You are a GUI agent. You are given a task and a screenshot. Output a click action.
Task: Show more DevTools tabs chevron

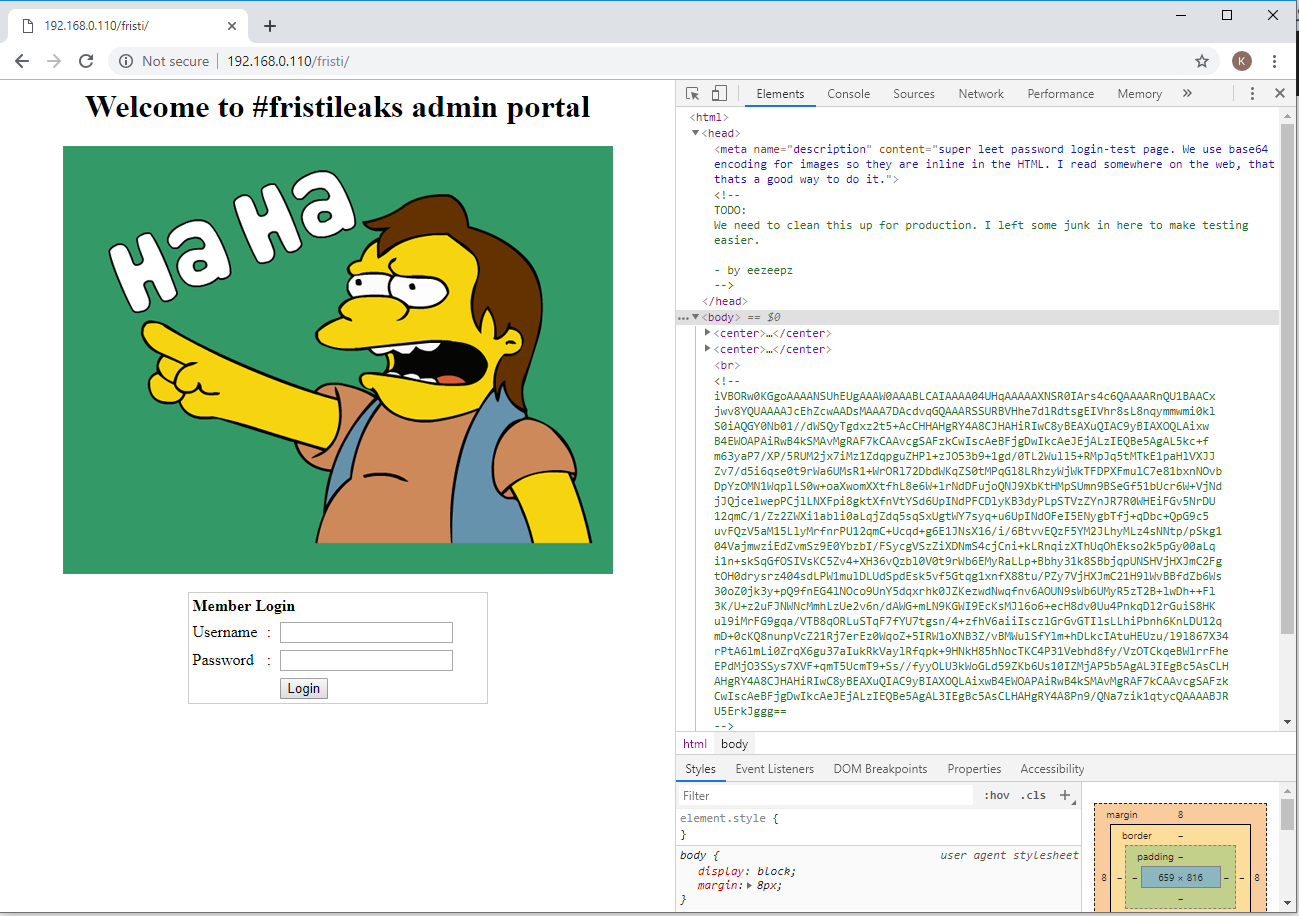coord(1187,93)
